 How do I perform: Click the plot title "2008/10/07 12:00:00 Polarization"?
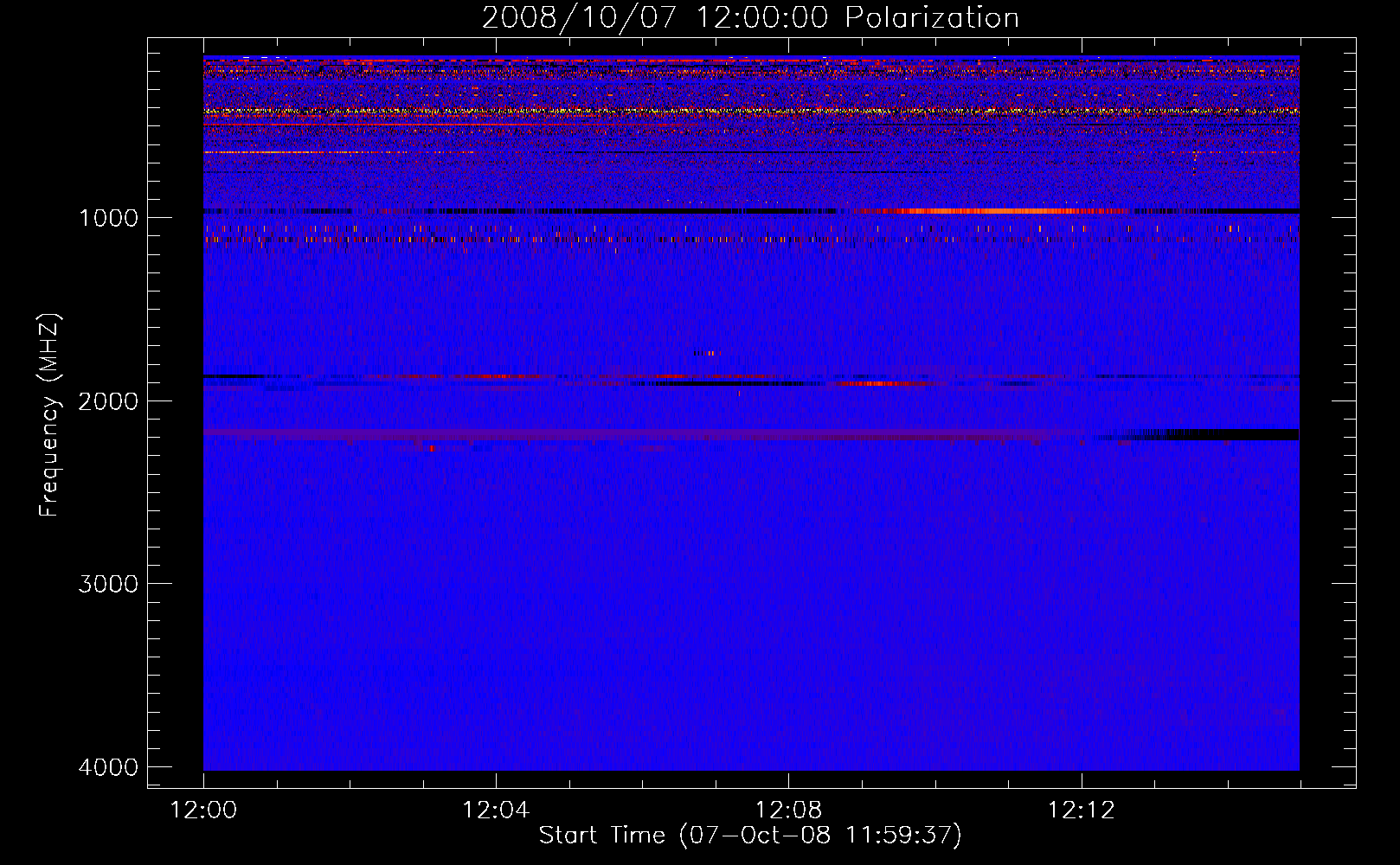(750, 17)
